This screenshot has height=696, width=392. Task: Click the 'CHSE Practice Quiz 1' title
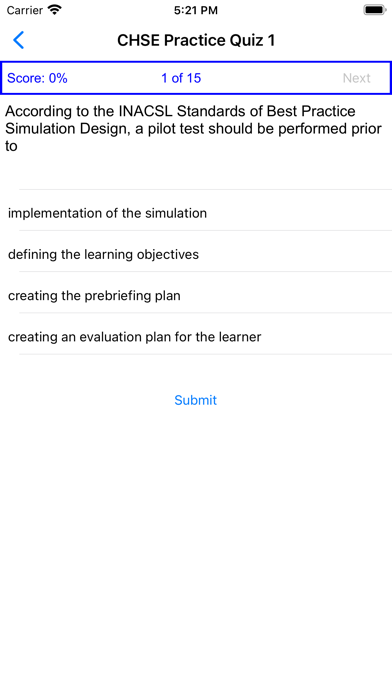(196, 40)
